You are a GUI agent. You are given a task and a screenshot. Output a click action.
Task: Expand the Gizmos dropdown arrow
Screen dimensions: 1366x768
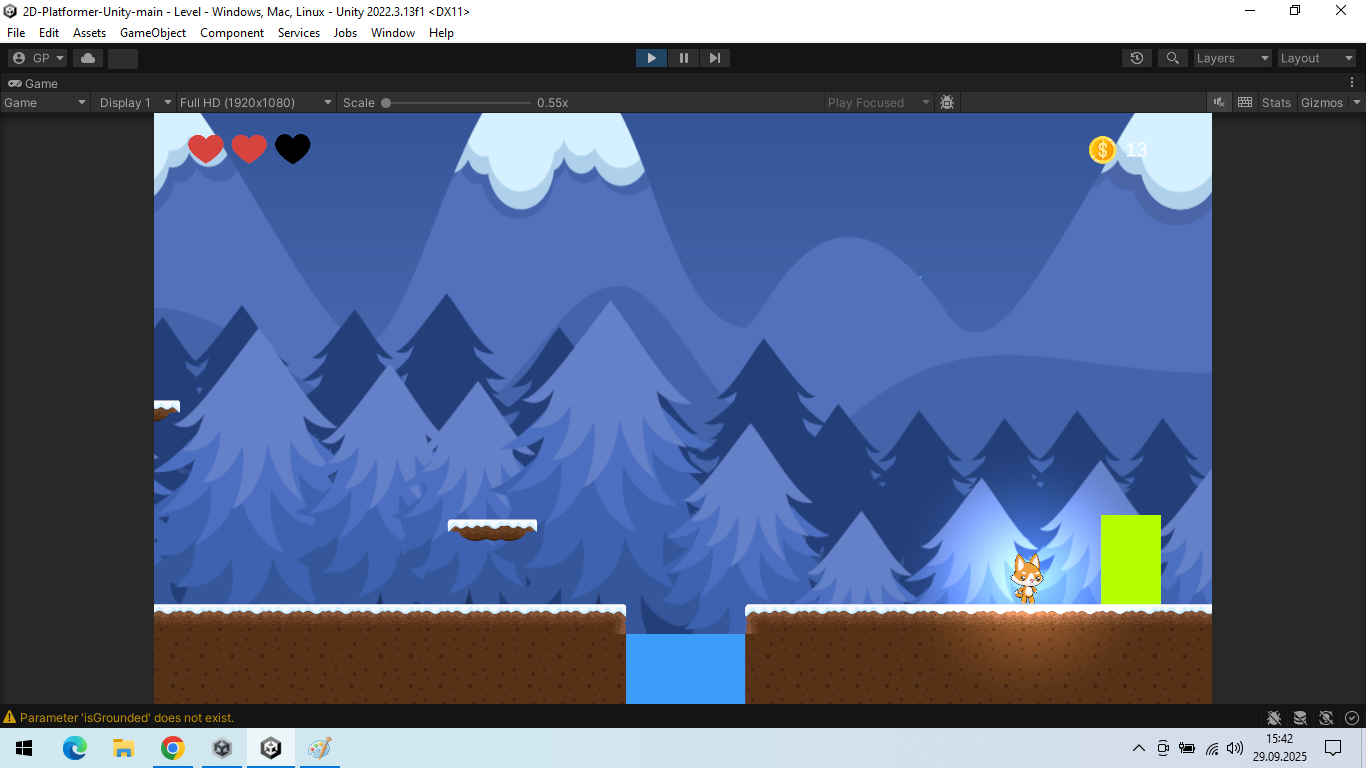(x=1357, y=102)
